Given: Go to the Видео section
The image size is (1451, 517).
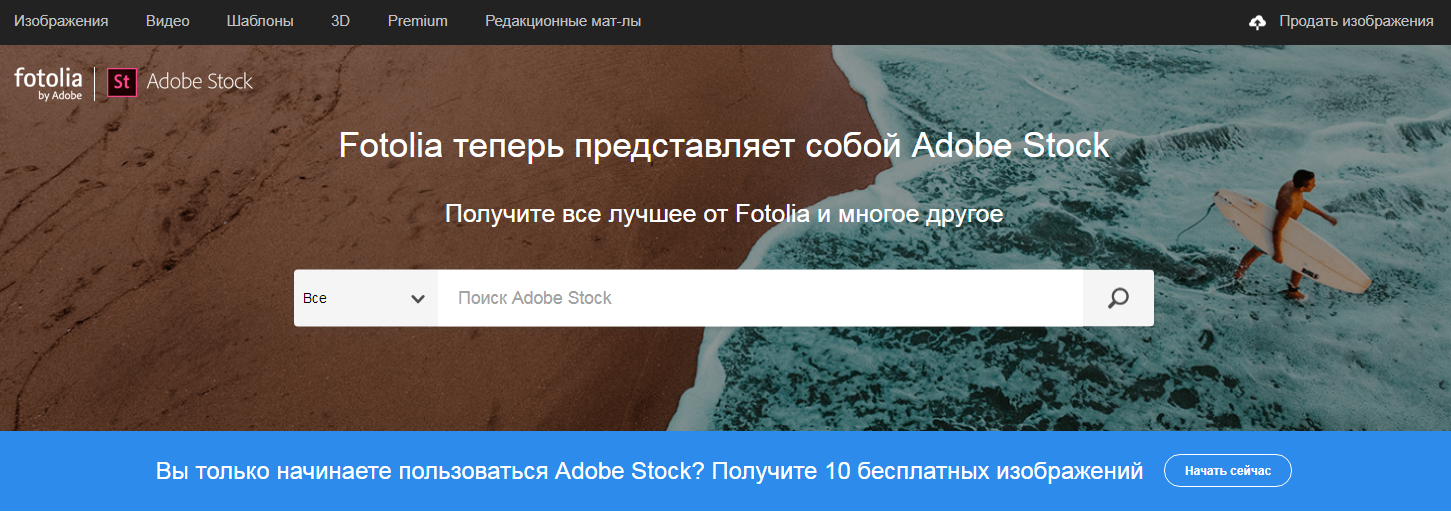Looking at the screenshot, I should [x=167, y=21].
